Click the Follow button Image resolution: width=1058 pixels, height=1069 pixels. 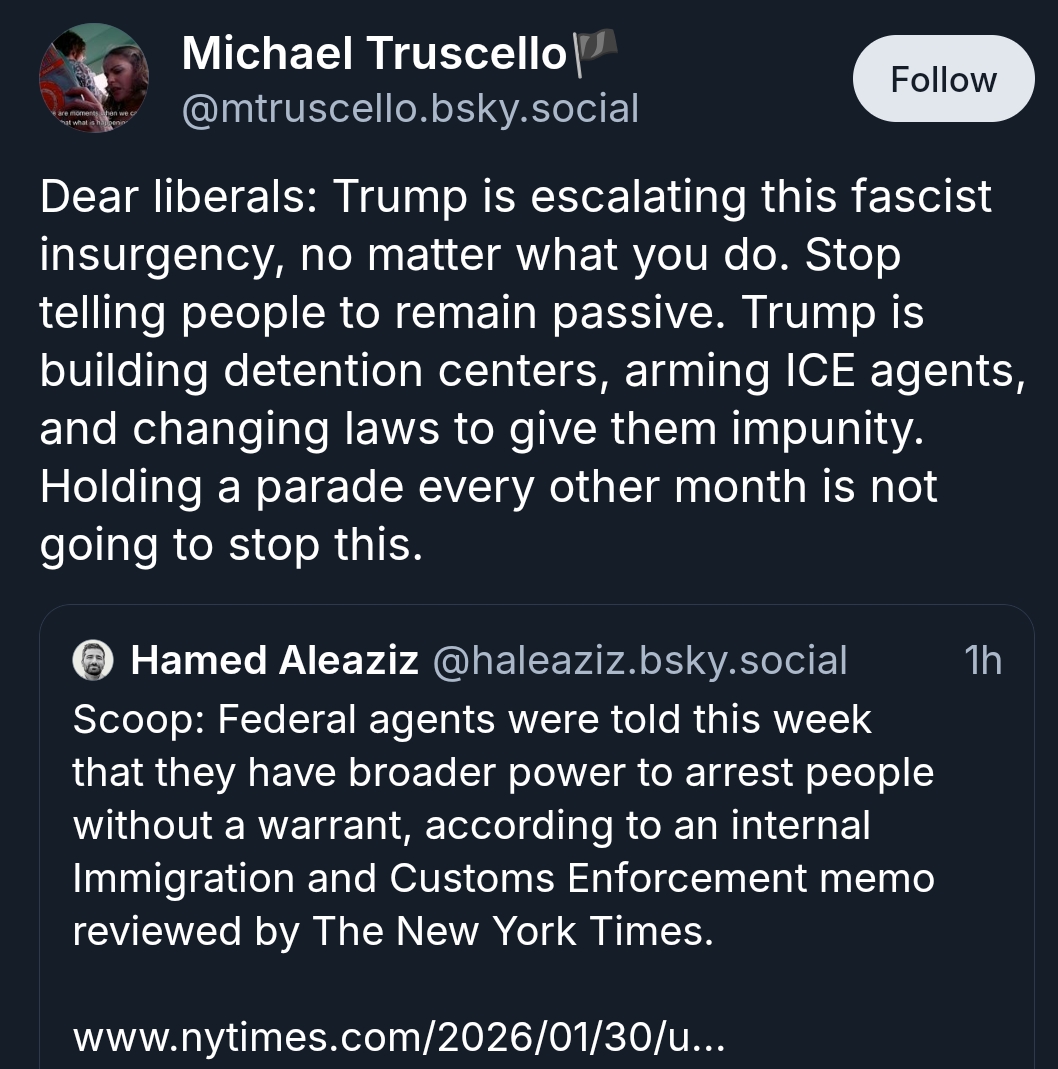click(x=943, y=79)
